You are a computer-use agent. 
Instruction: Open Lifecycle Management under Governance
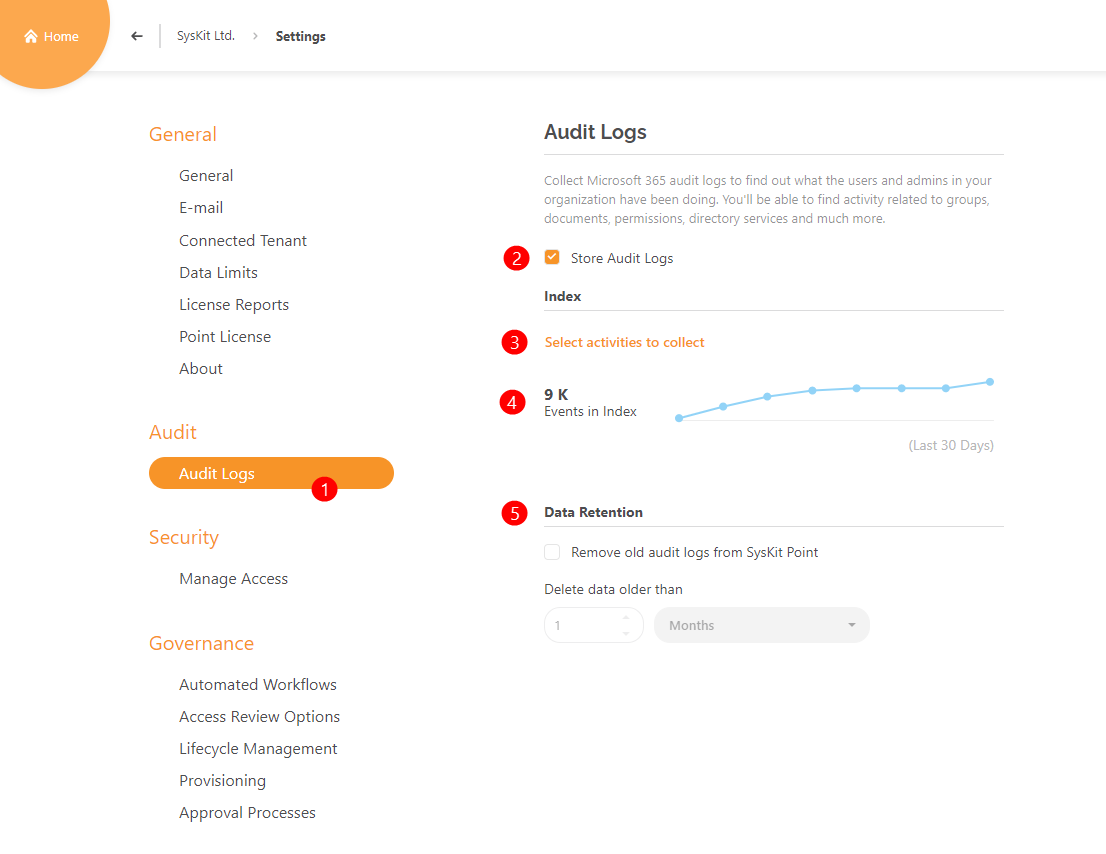(x=258, y=748)
